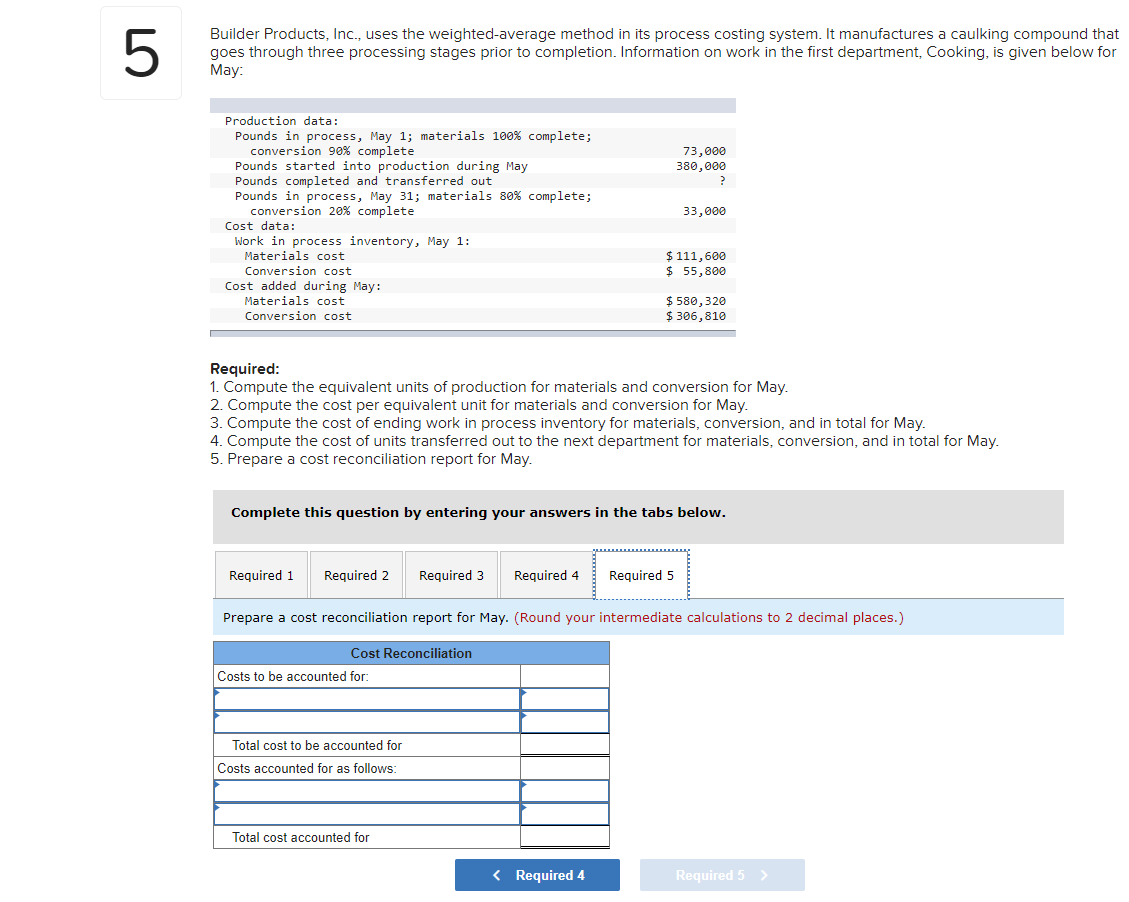Click the Required 5 forward navigation button
Image resolution: width=1129 pixels, height=902 pixels.
point(722,874)
